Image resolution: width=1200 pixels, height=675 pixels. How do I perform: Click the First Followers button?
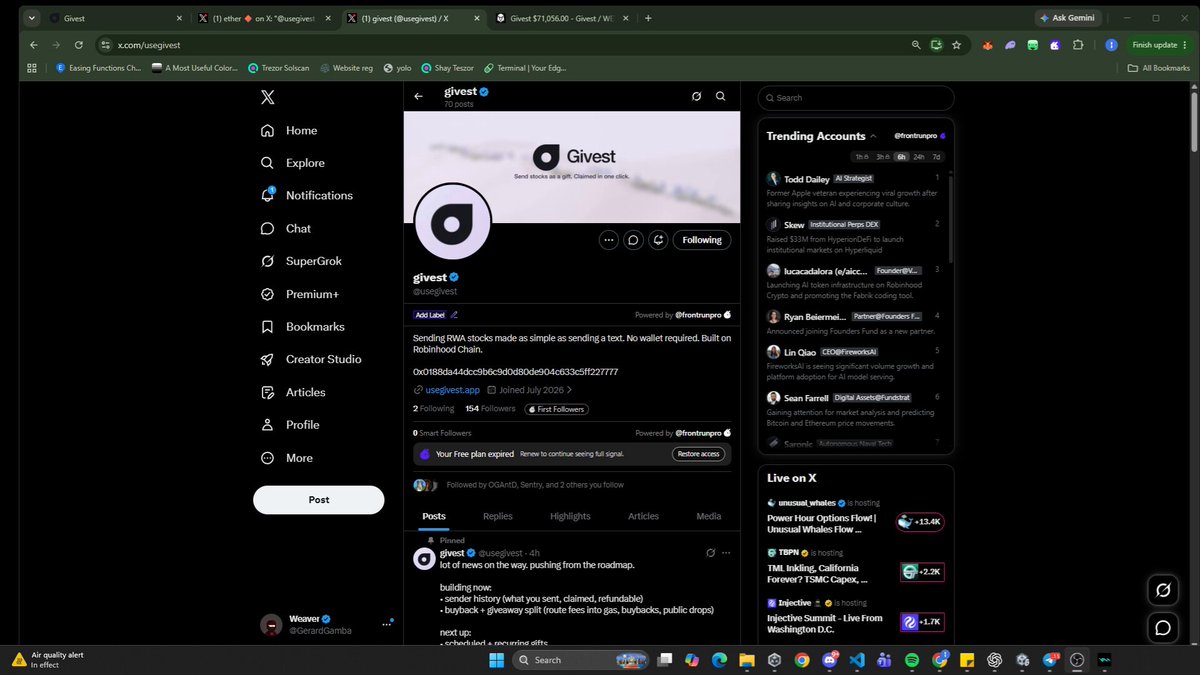pos(558,409)
